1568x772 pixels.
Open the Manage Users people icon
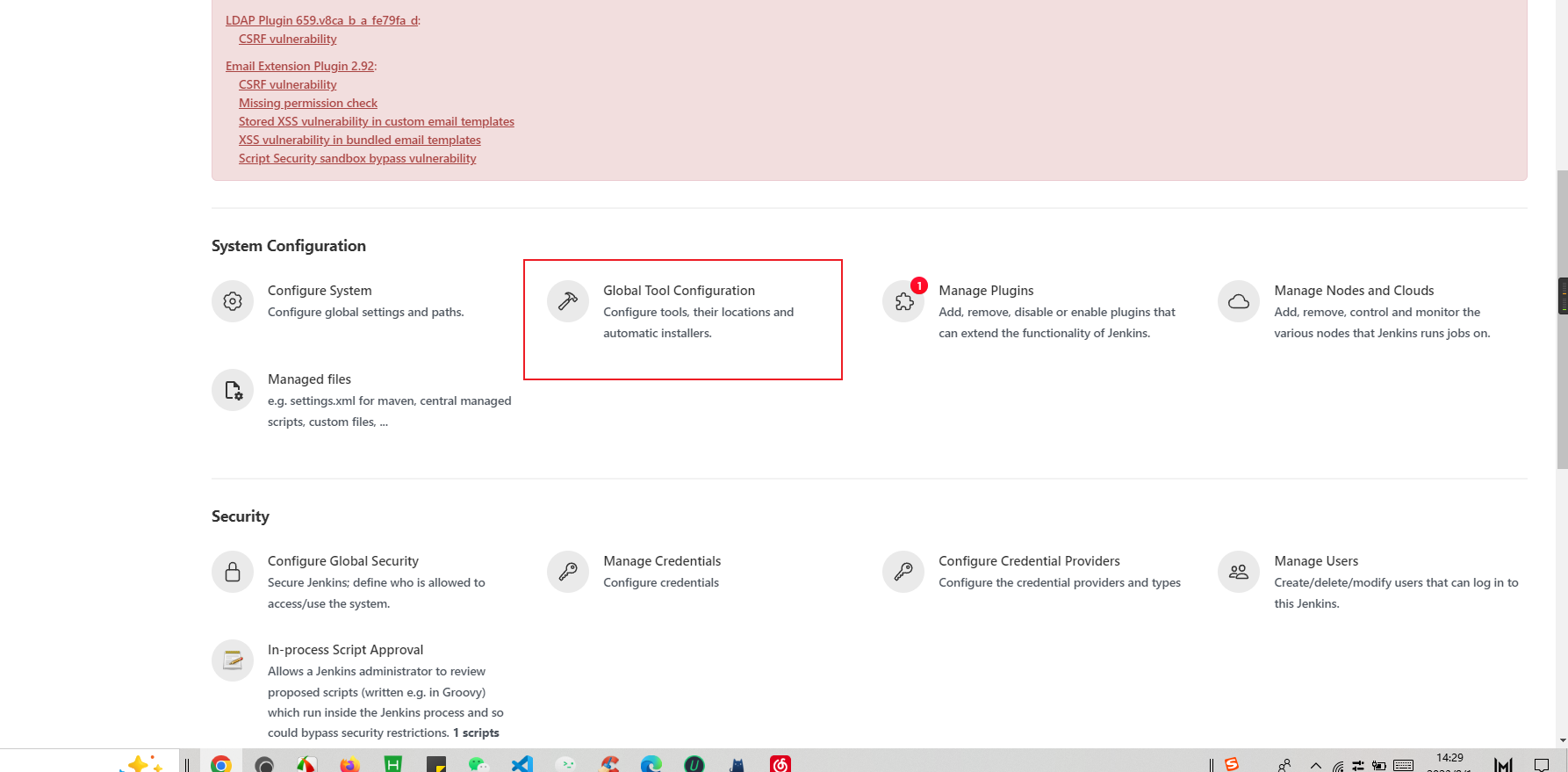(x=1239, y=572)
